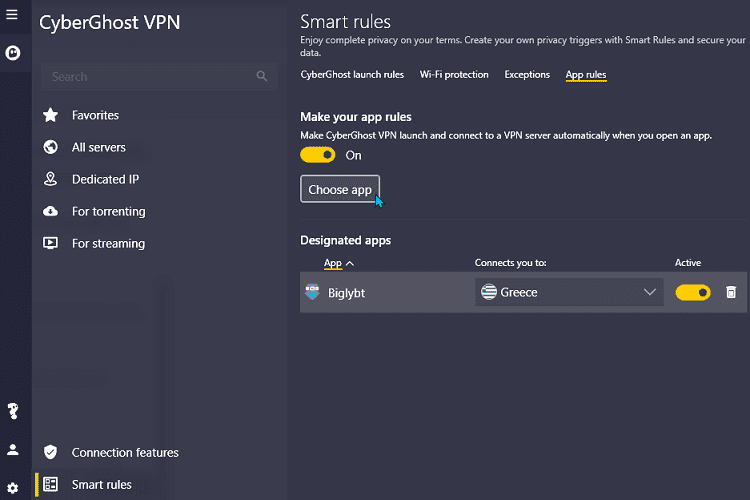750x500 pixels.
Task: Open the hamburger menu icon
Action: point(12,14)
